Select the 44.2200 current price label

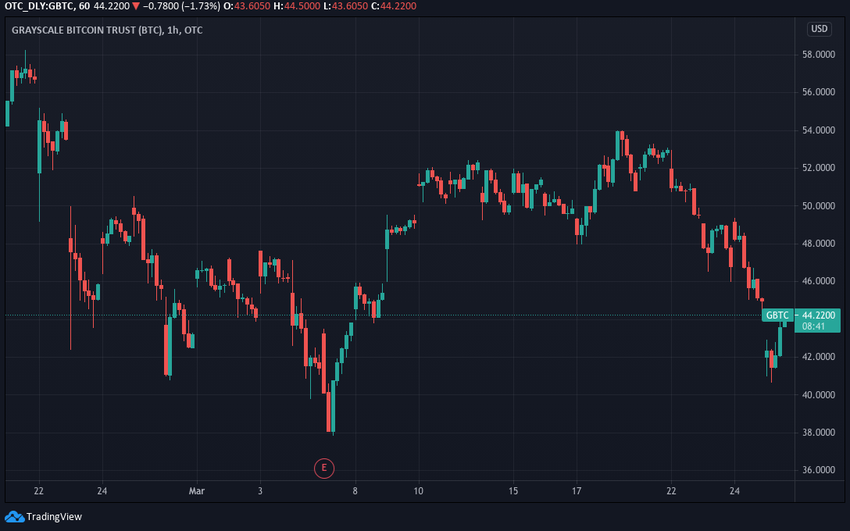pos(818,315)
